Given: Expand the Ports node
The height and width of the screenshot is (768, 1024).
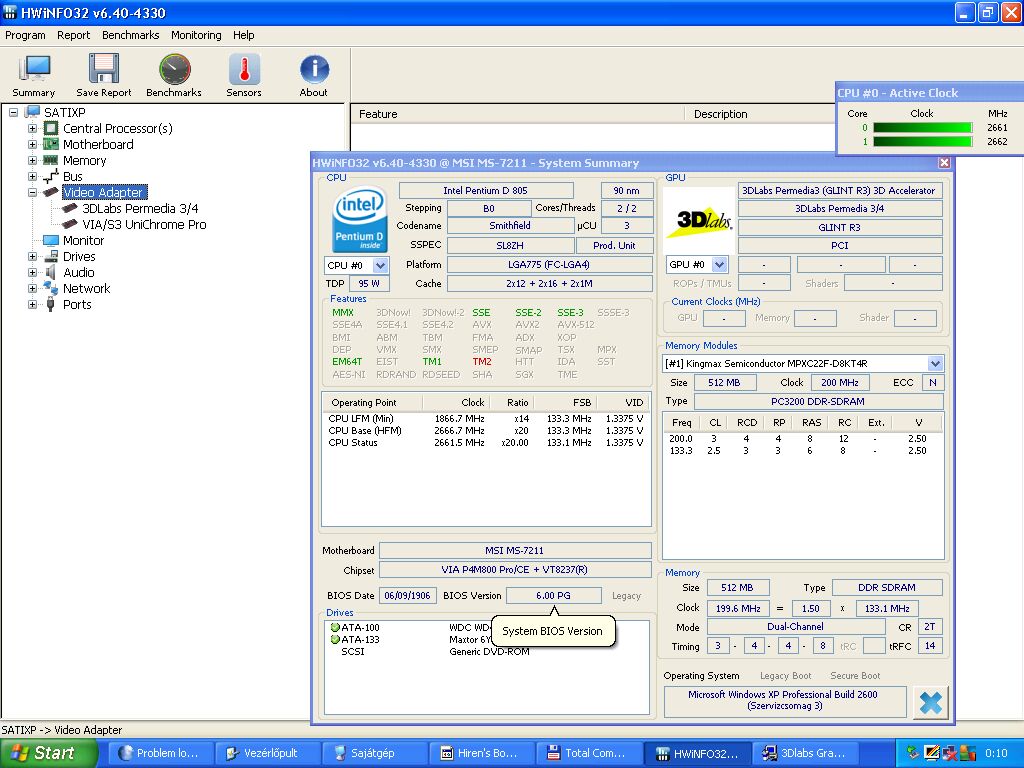Looking at the screenshot, I should (x=32, y=304).
